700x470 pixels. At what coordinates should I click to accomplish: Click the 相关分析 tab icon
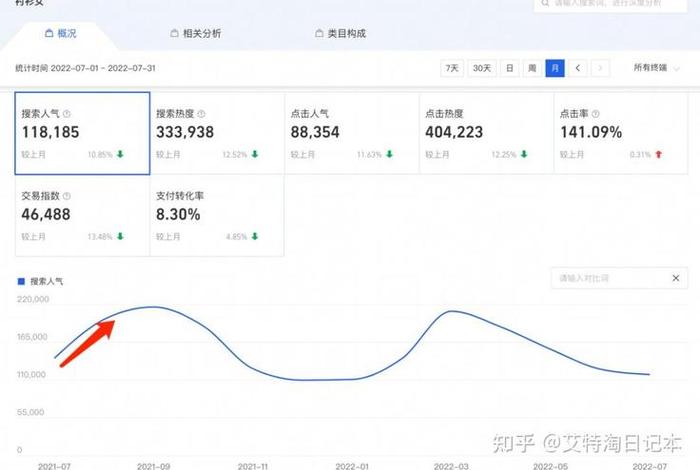[x=175, y=33]
